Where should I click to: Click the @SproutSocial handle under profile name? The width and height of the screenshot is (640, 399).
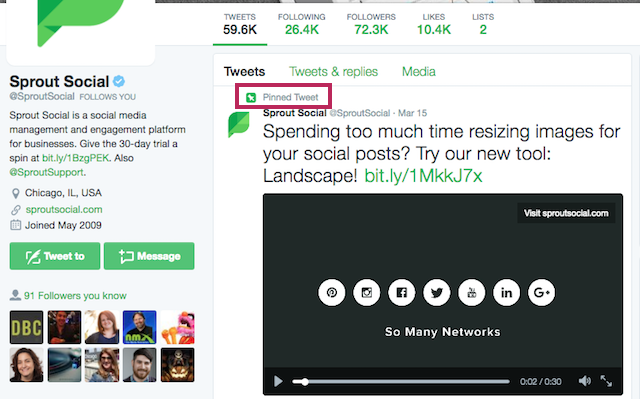[42, 97]
